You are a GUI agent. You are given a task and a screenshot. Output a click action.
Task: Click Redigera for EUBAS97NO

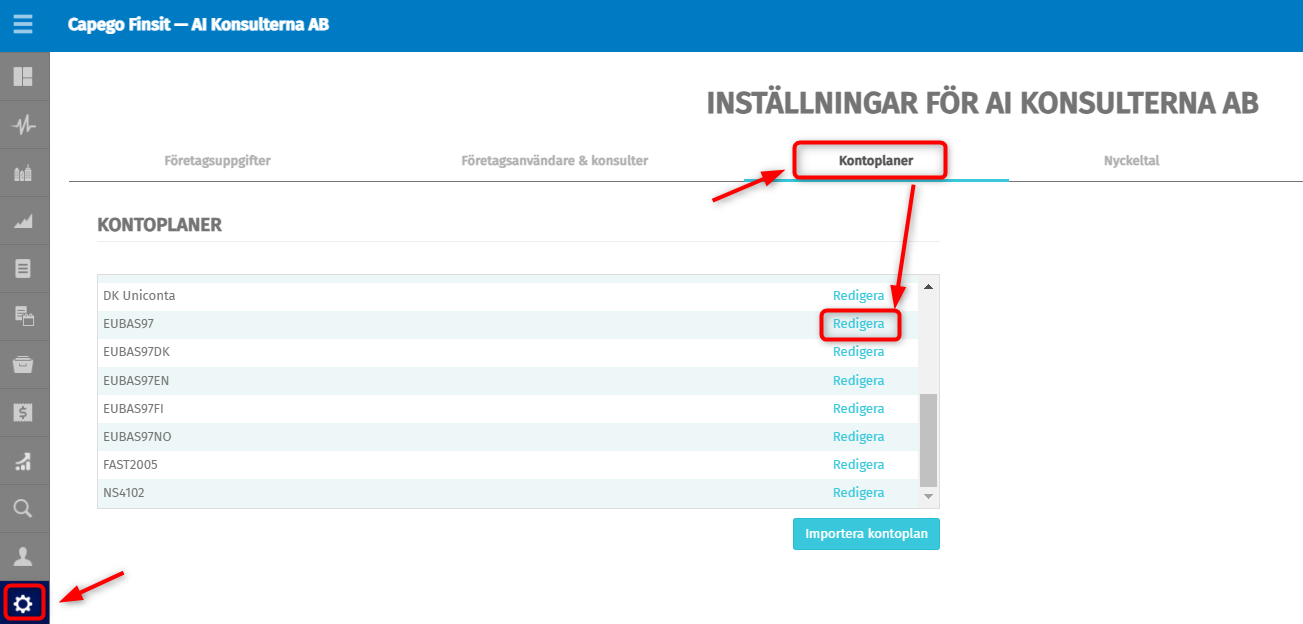859,436
